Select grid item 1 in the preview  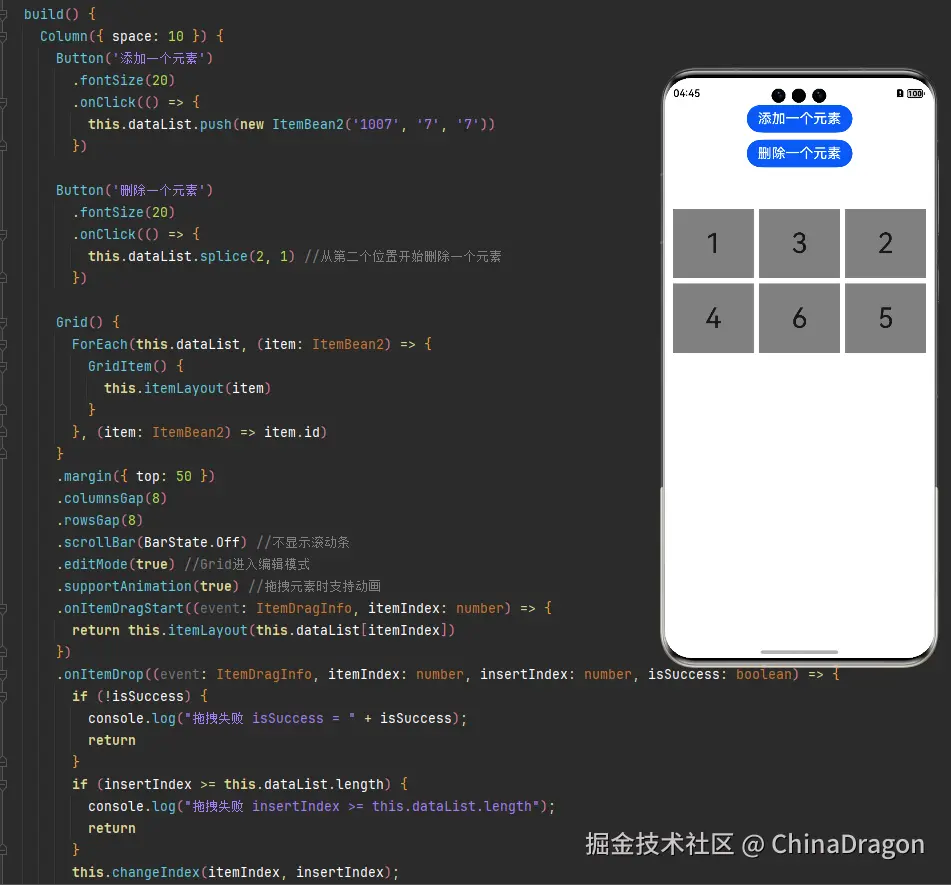click(713, 243)
